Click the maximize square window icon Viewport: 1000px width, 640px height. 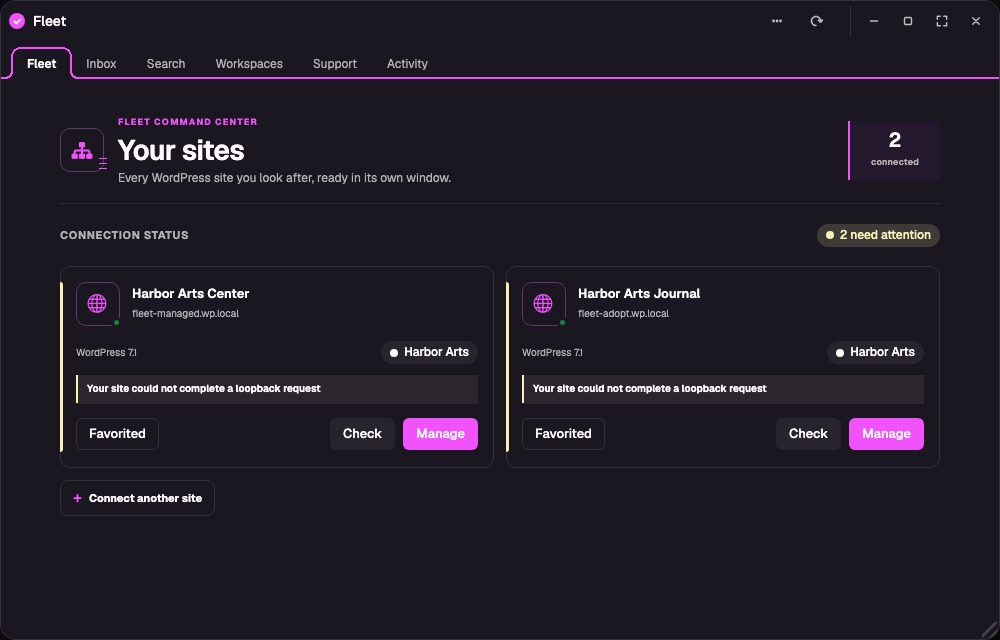[x=908, y=21]
